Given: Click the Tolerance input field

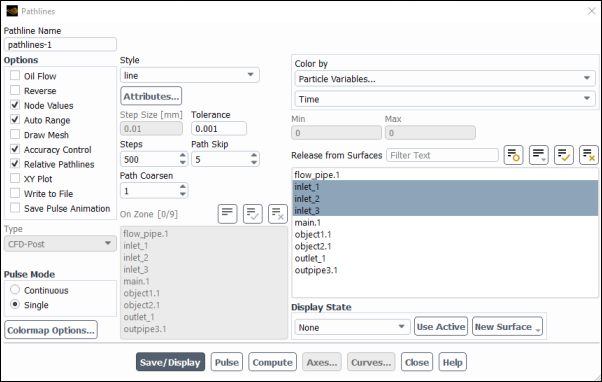Looking at the screenshot, I should (x=219, y=129).
